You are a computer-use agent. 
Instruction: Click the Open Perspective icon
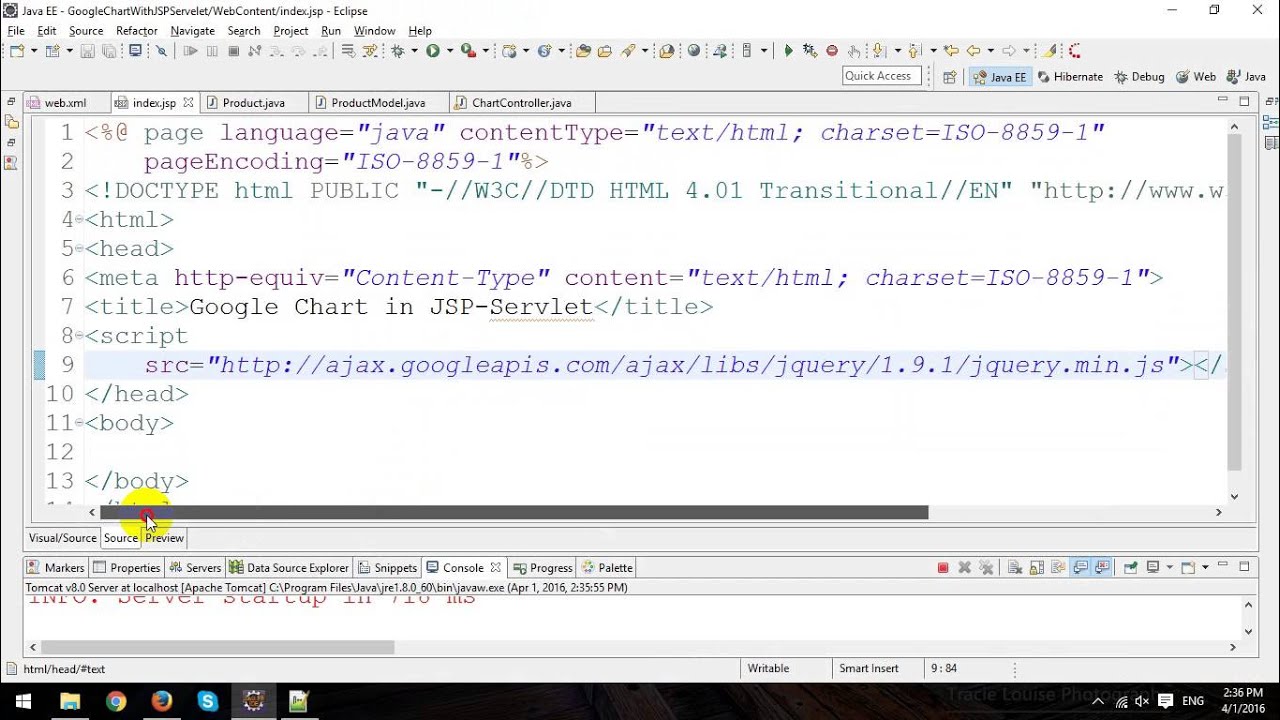(950, 77)
